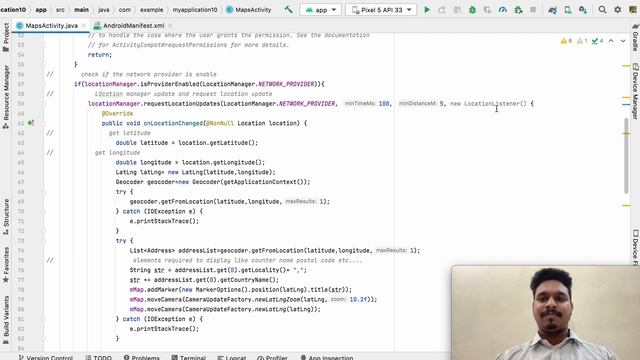
Task: Switch to the AndroidManifest.xml editor tab
Action: click(133, 25)
